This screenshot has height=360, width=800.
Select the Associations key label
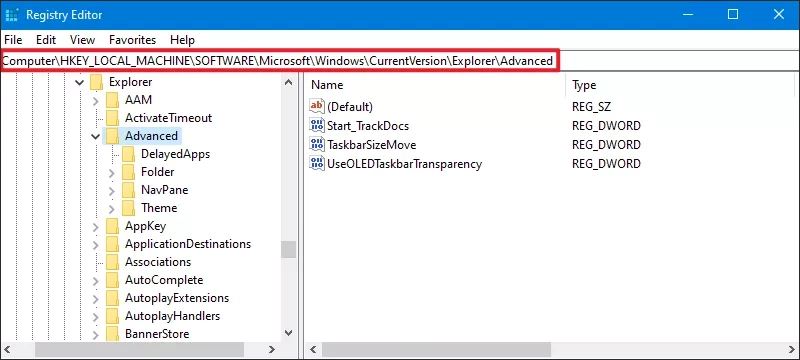158,262
